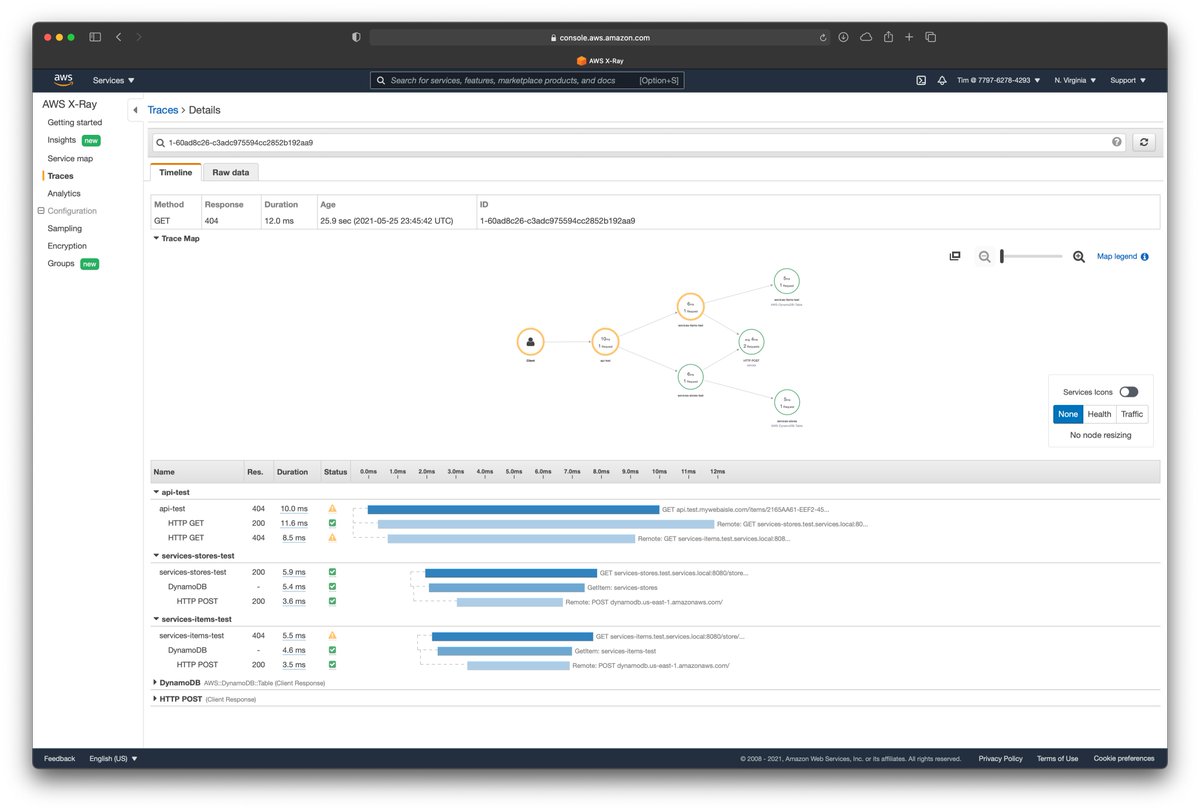
Task: Select Health node sizing option
Action: tap(1099, 414)
